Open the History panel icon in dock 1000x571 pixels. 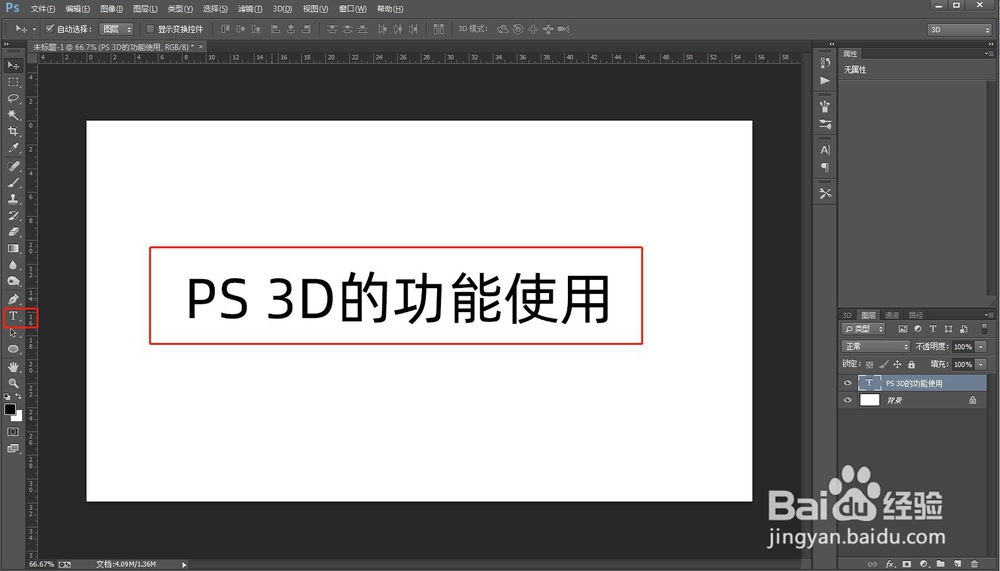(x=825, y=63)
